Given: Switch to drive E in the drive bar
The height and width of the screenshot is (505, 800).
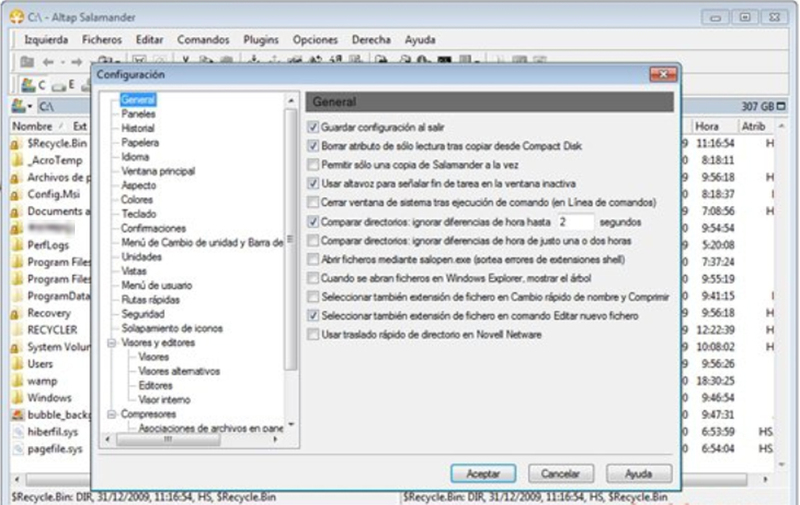Looking at the screenshot, I should (x=63, y=85).
